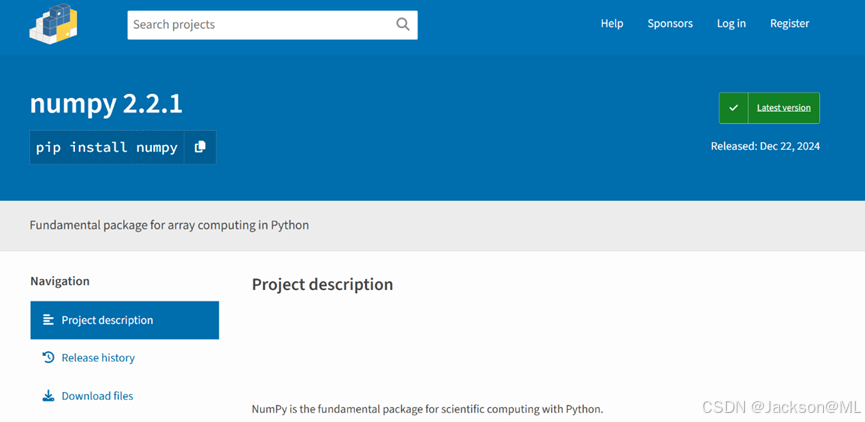Image resolution: width=865 pixels, height=422 pixels.
Task: Click the text-lines icon in the Project description tab
Action: coord(48,320)
